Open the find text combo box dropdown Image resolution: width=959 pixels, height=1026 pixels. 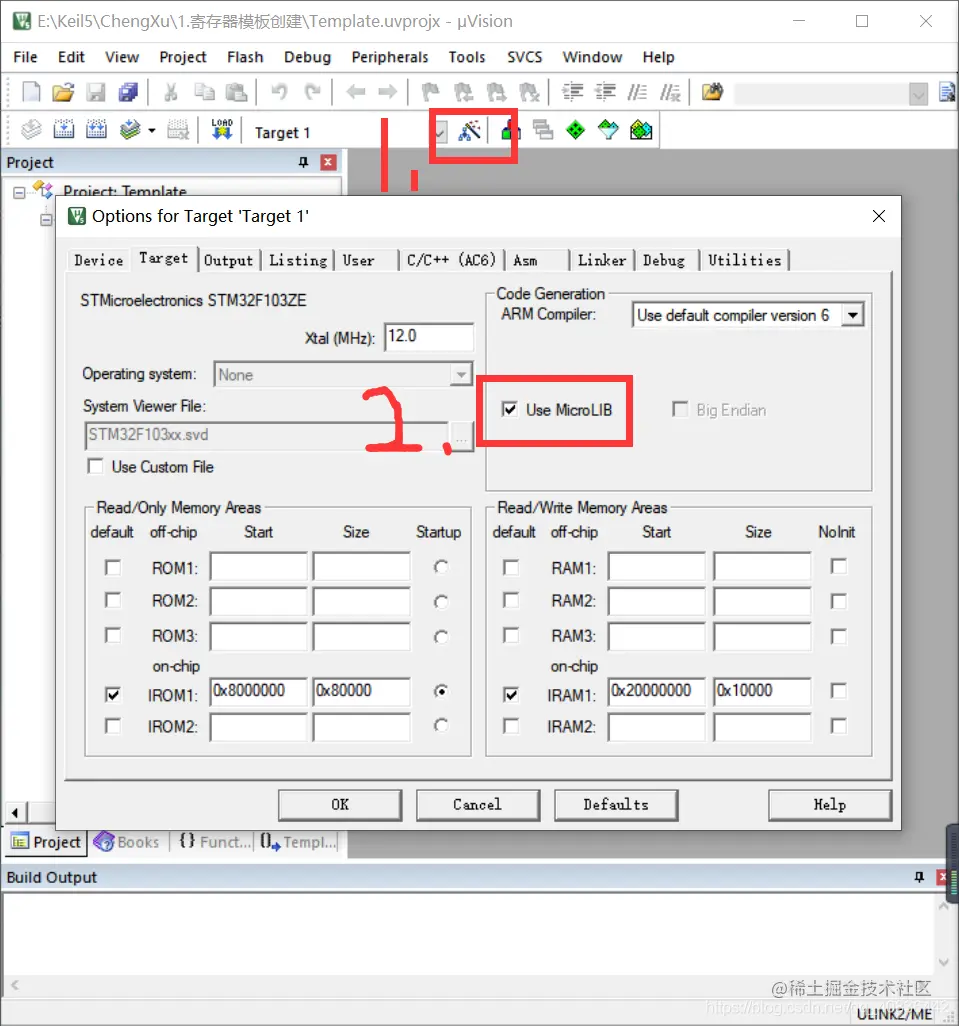click(918, 94)
